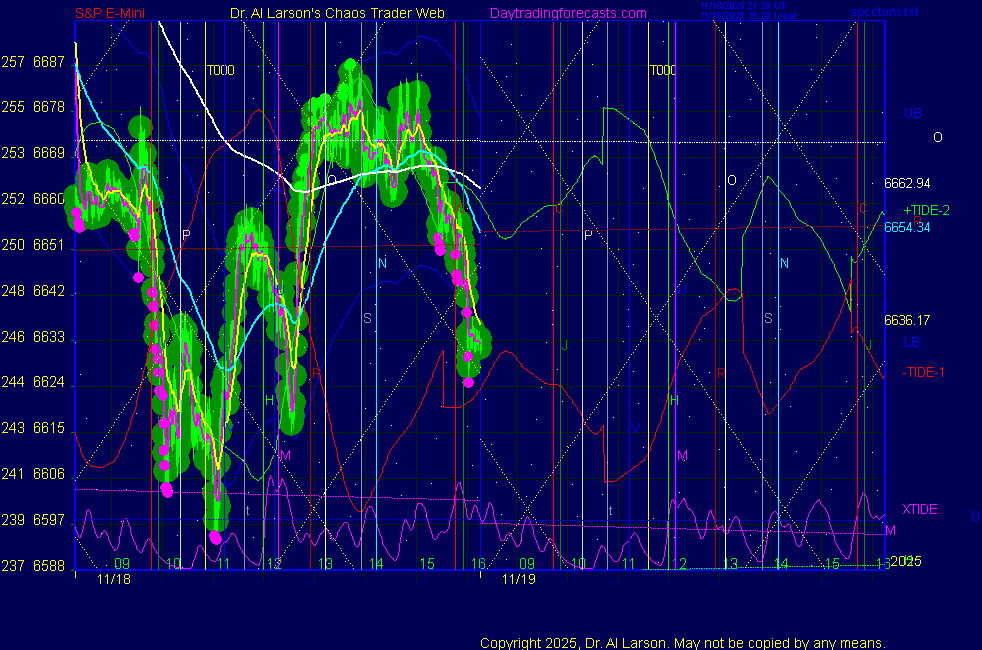Screen dimensions: 982x650
Task: Click the 6636.17 price value
Action: [x=907, y=320]
